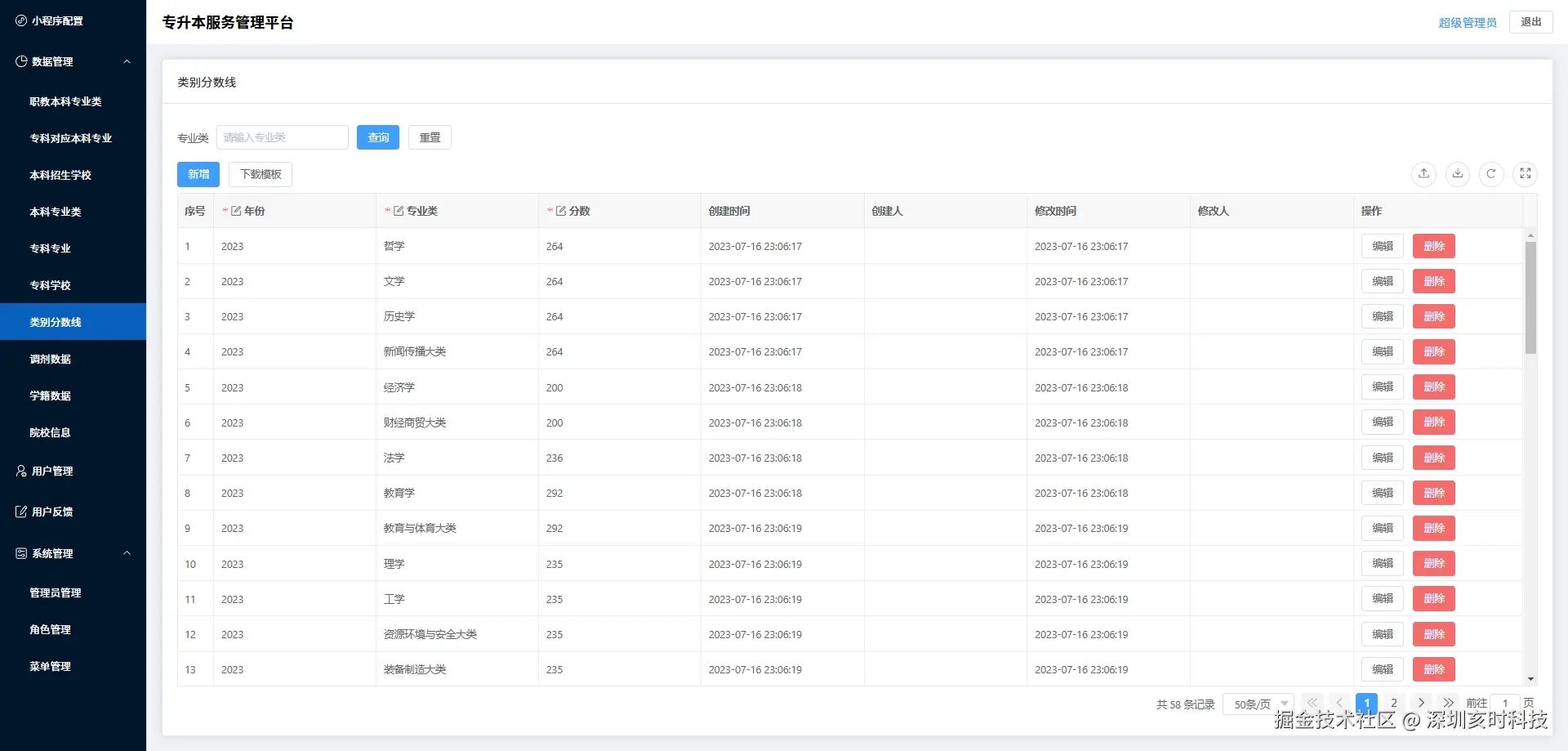1568x751 pixels.
Task: Delete the 经济学 row
Action: pos(1434,387)
